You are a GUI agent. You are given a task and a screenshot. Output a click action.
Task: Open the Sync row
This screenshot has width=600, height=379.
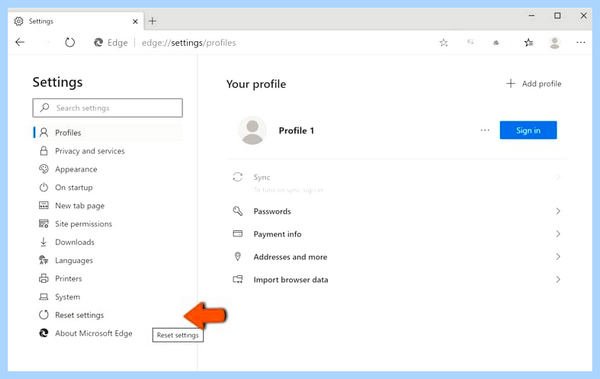tap(397, 182)
